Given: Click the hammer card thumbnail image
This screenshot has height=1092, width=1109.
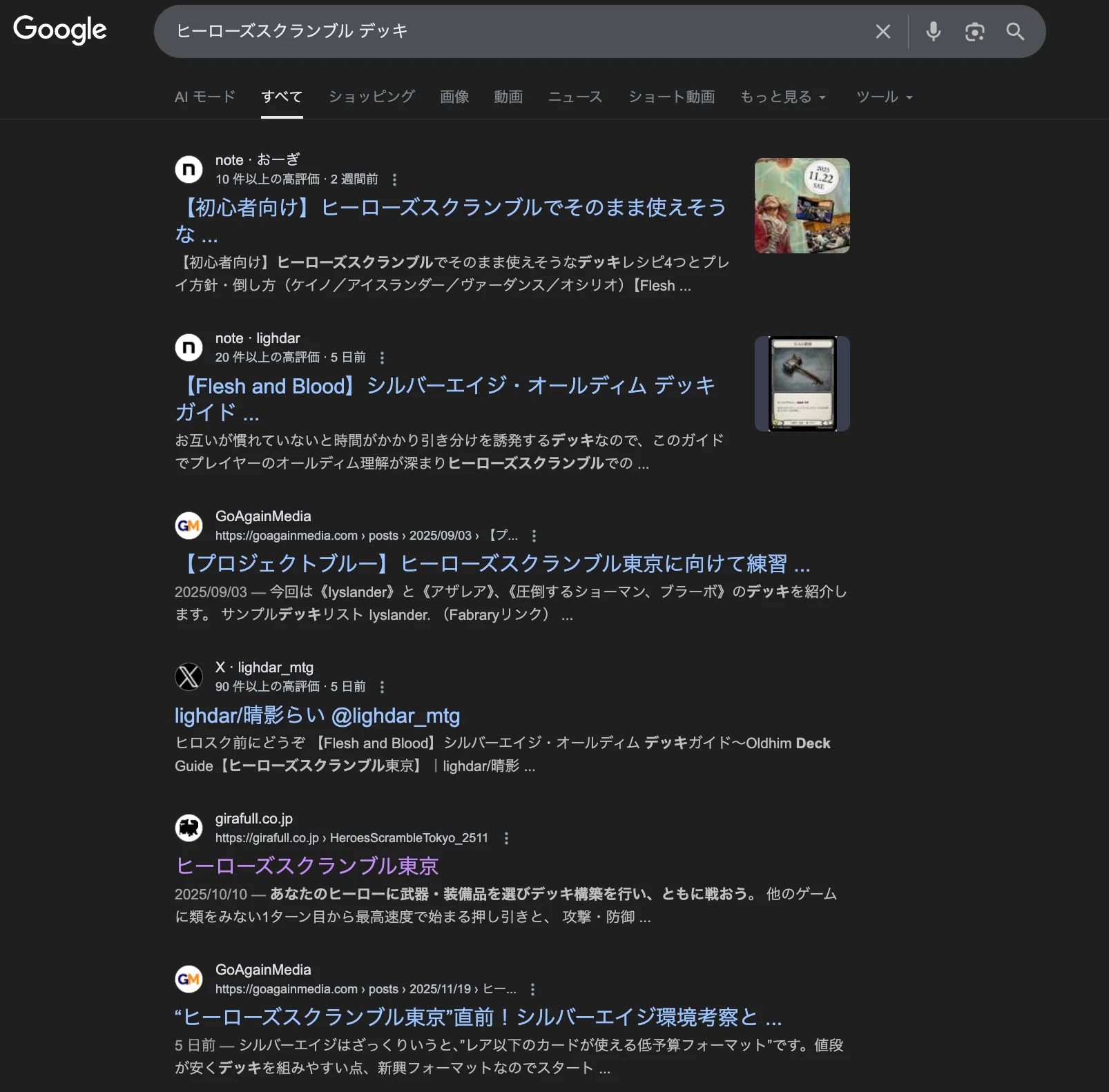Looking at the screenshot, I should click(802, 384).
